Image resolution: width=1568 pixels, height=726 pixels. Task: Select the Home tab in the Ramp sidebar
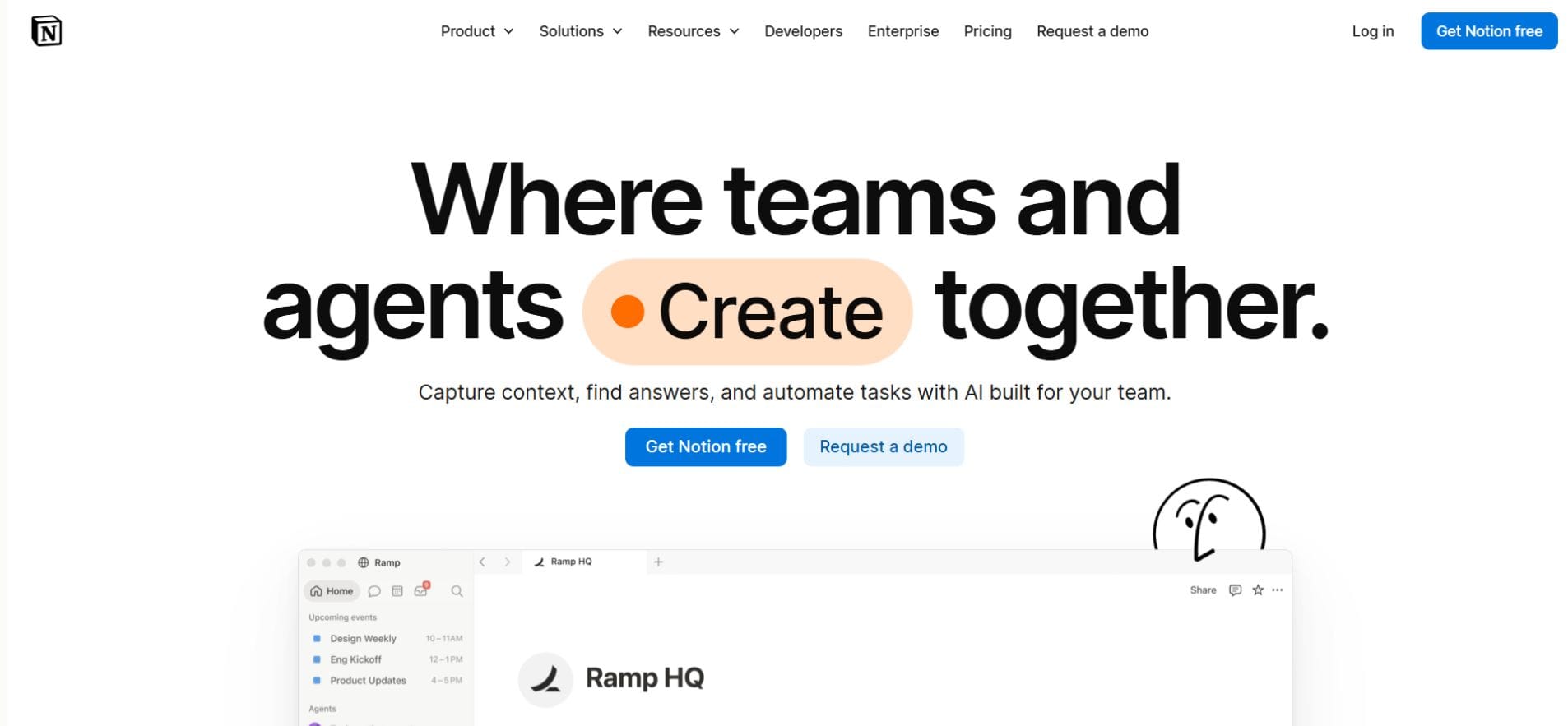point(332,591)
